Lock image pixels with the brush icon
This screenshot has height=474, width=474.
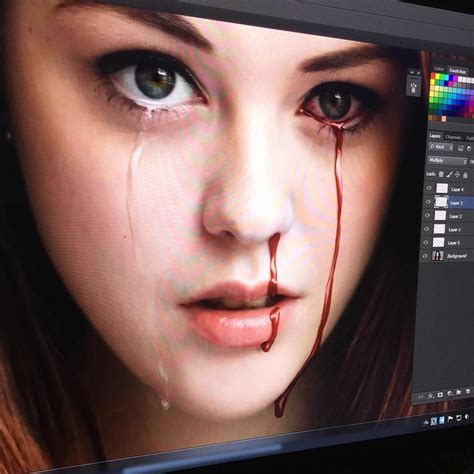449,174
